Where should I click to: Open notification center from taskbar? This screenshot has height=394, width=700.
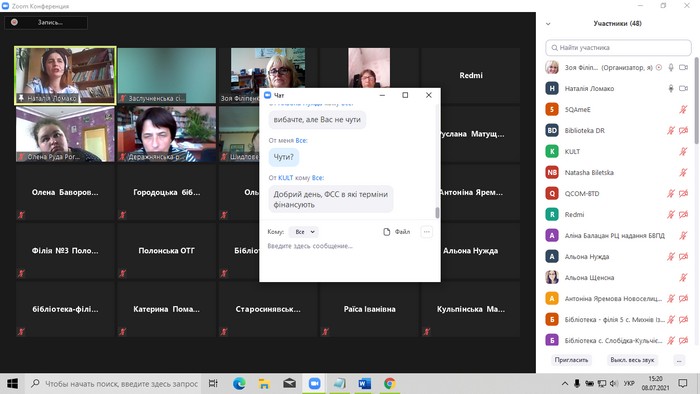(x=683, y=384)
